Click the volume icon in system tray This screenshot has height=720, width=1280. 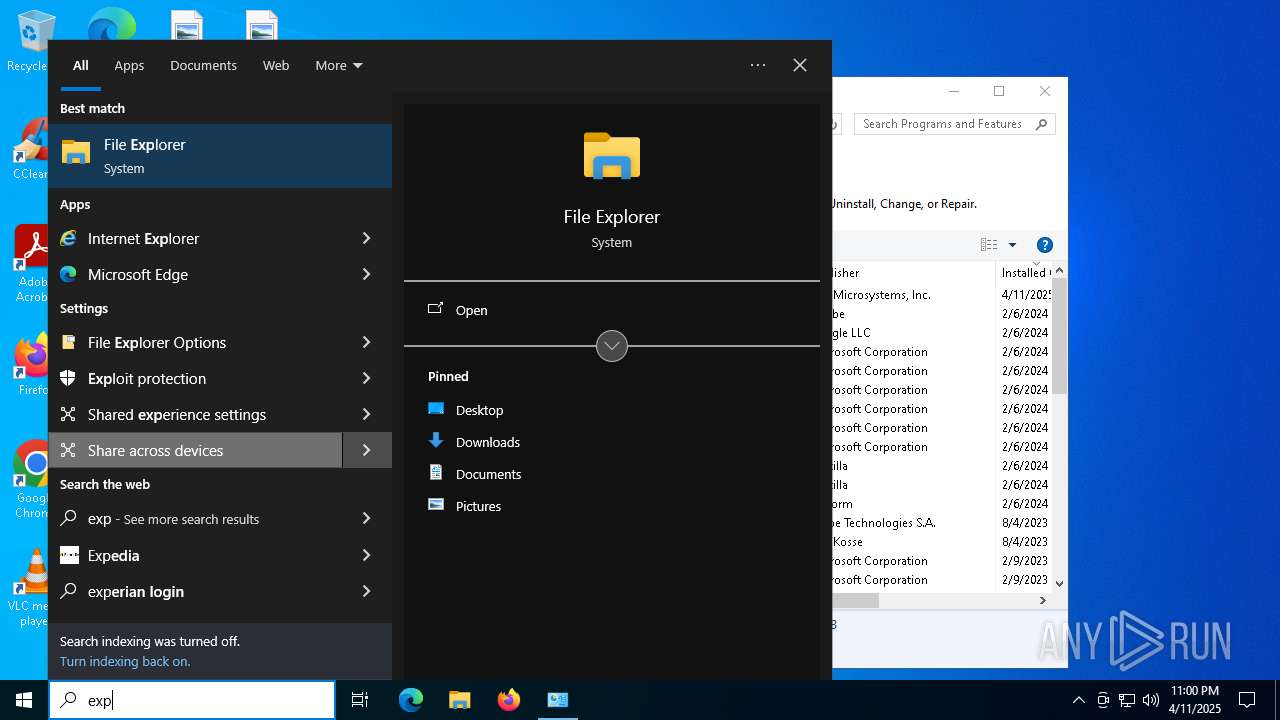tap(1151, 700)
